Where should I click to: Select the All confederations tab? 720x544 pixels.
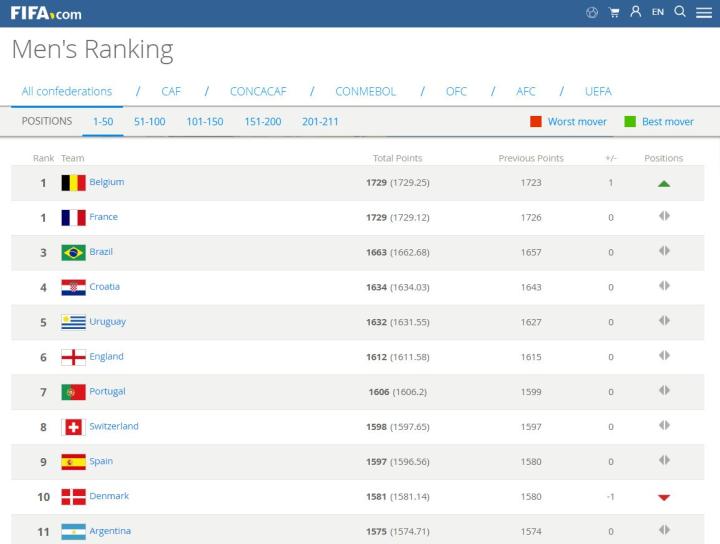tap(67, 91)
